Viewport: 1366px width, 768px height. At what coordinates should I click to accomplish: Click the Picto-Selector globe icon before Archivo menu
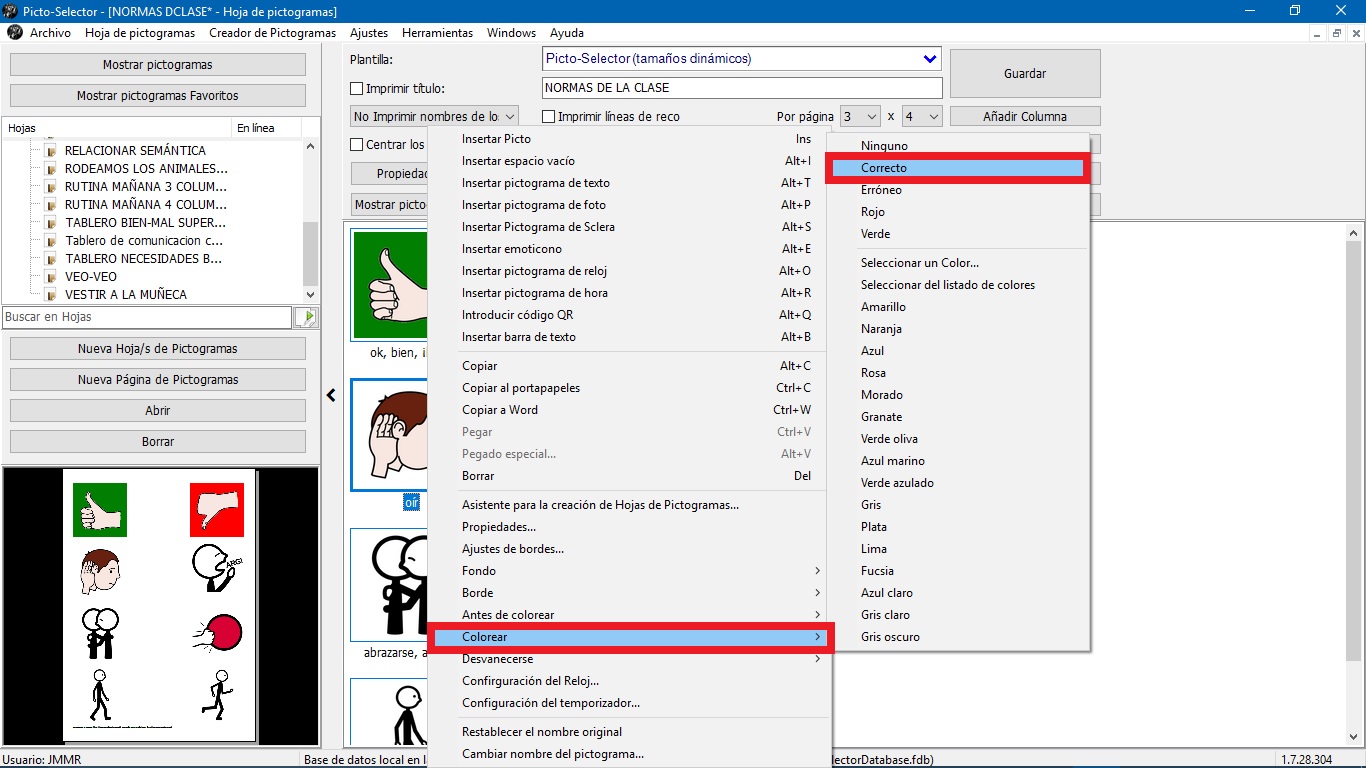(x=14, y=32)
